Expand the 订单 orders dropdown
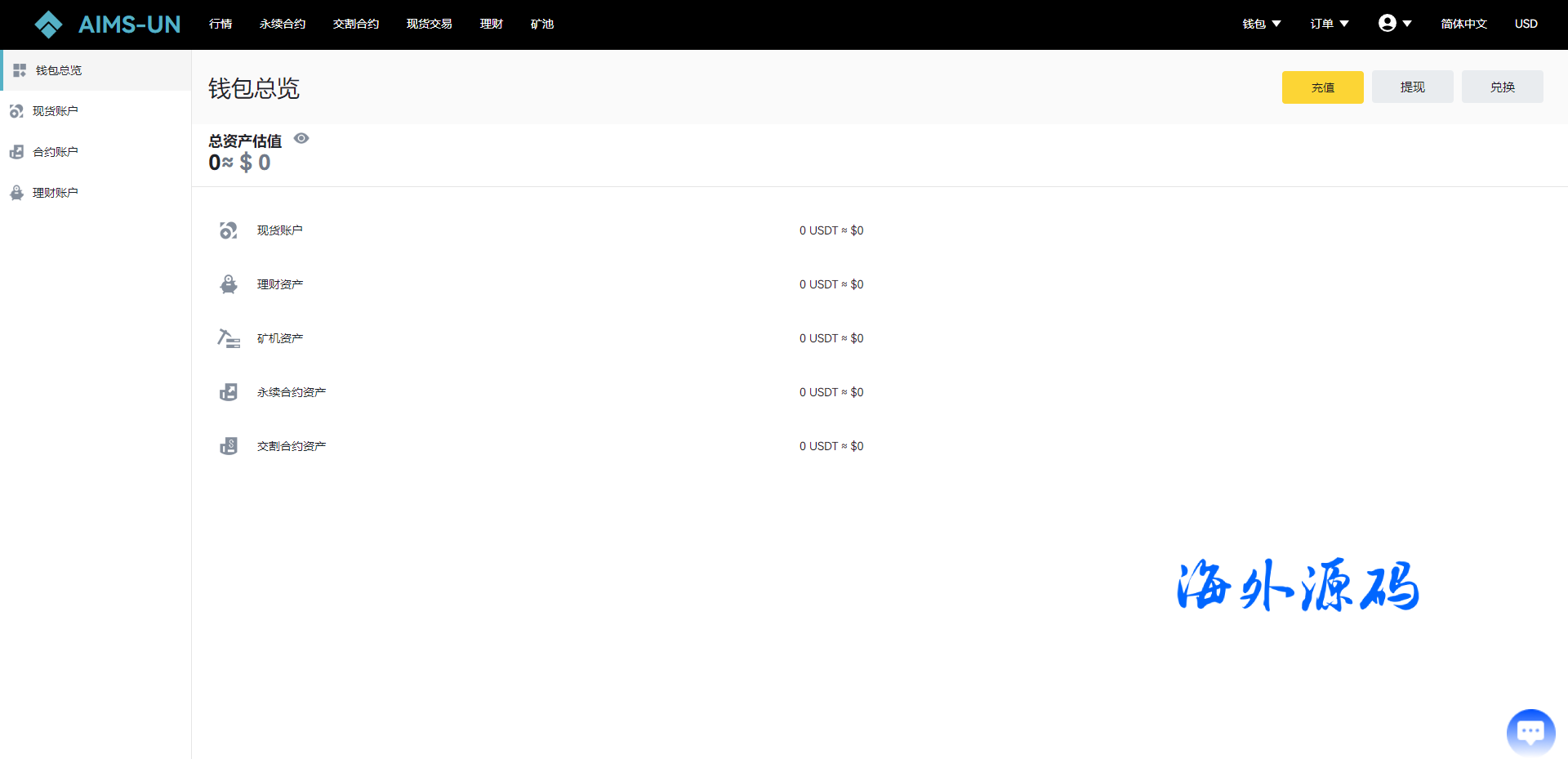This screenshot has width=1568, height=759. click(x=1329, y=24)
